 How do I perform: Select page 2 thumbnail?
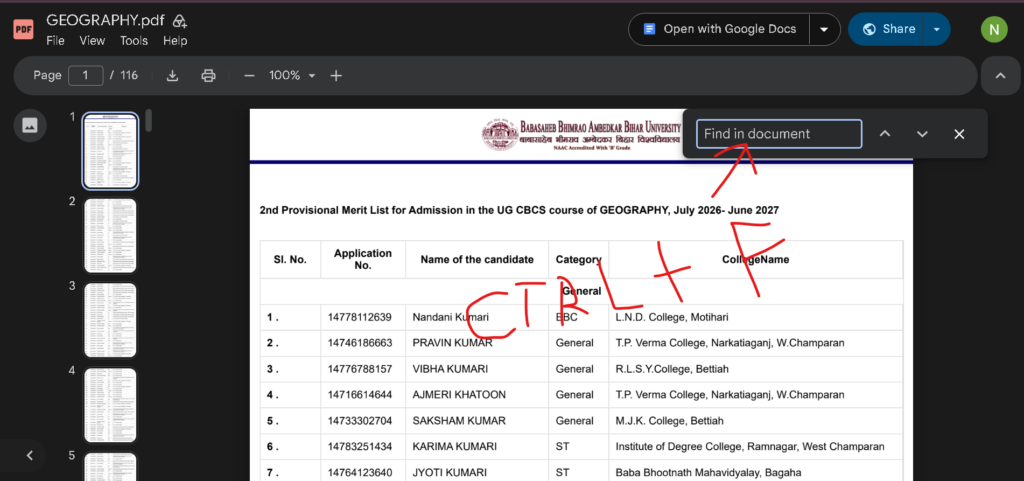coord(110,236)
